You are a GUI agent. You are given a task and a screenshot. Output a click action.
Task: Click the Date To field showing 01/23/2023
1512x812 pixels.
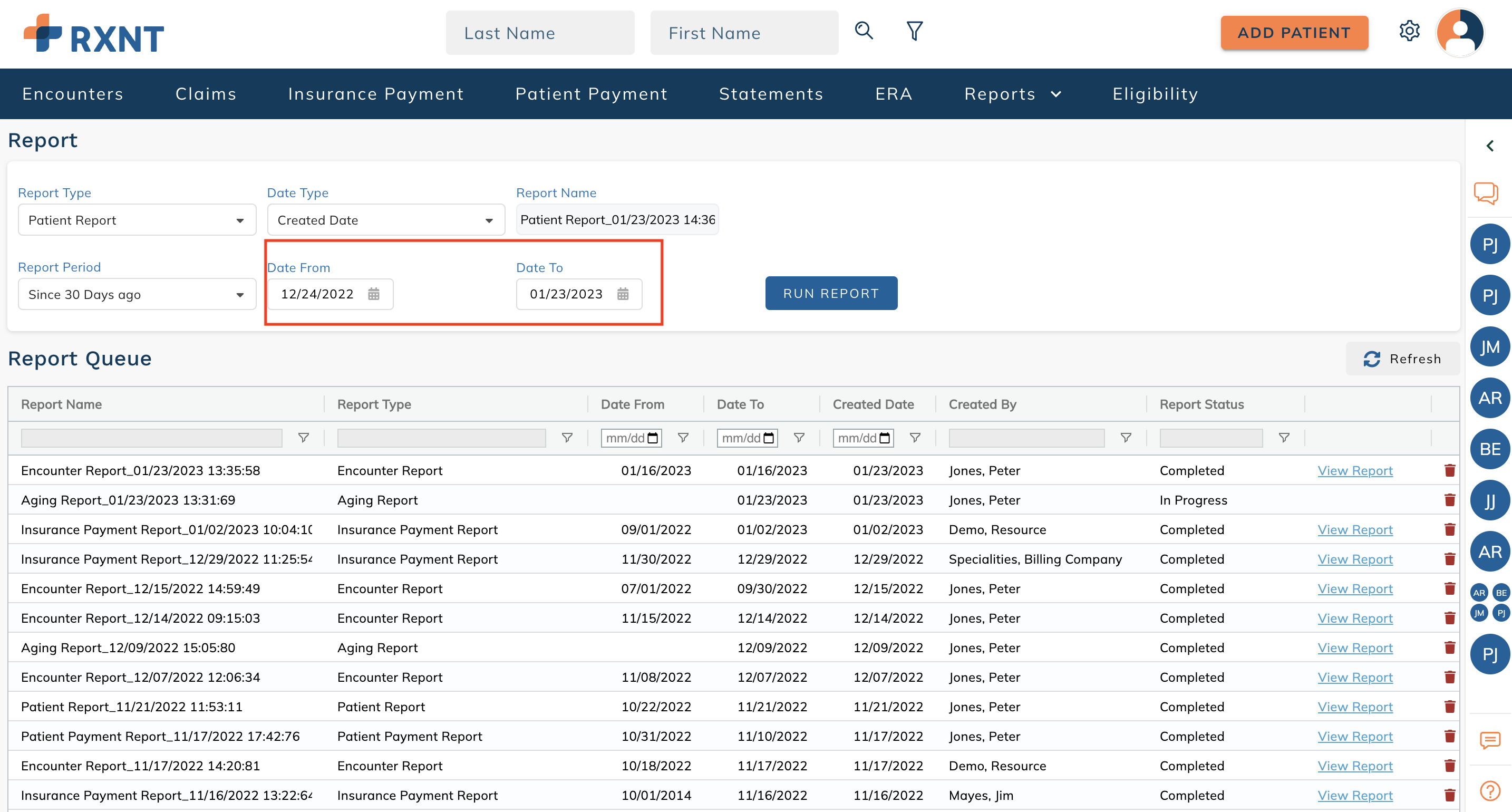coord(579,294)
